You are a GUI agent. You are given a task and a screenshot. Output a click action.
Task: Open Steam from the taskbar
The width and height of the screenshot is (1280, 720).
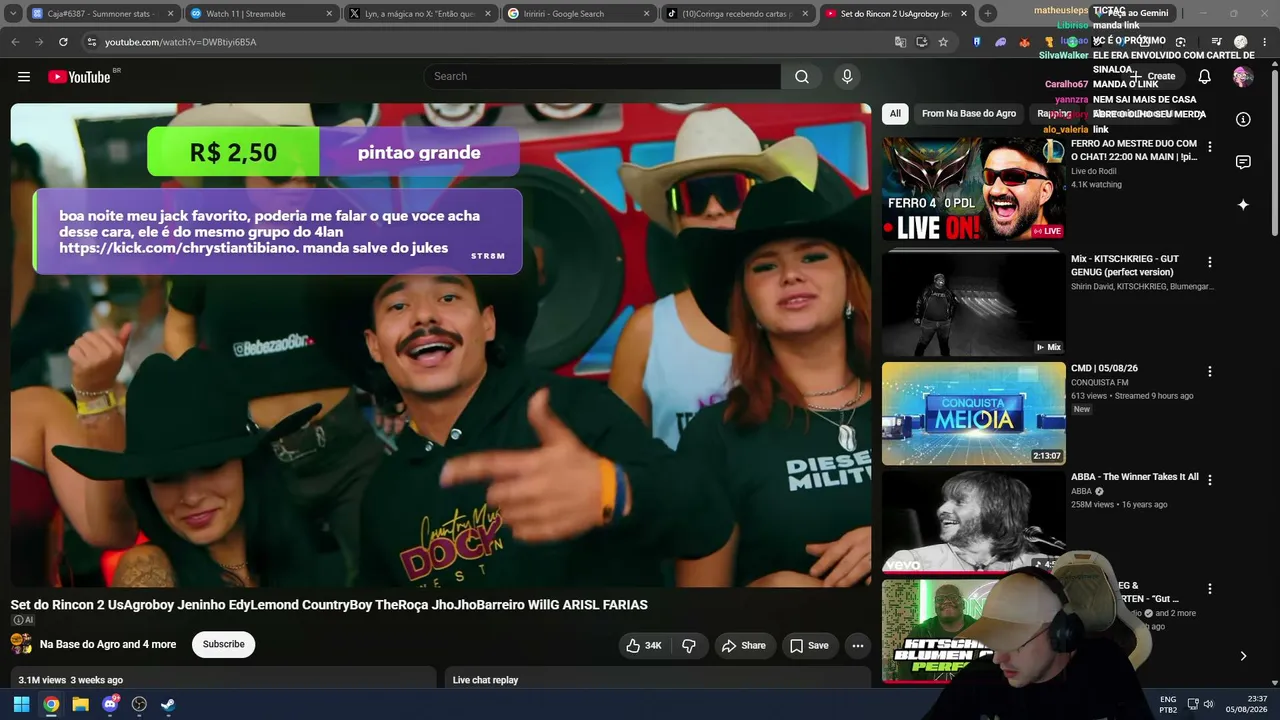168,704
